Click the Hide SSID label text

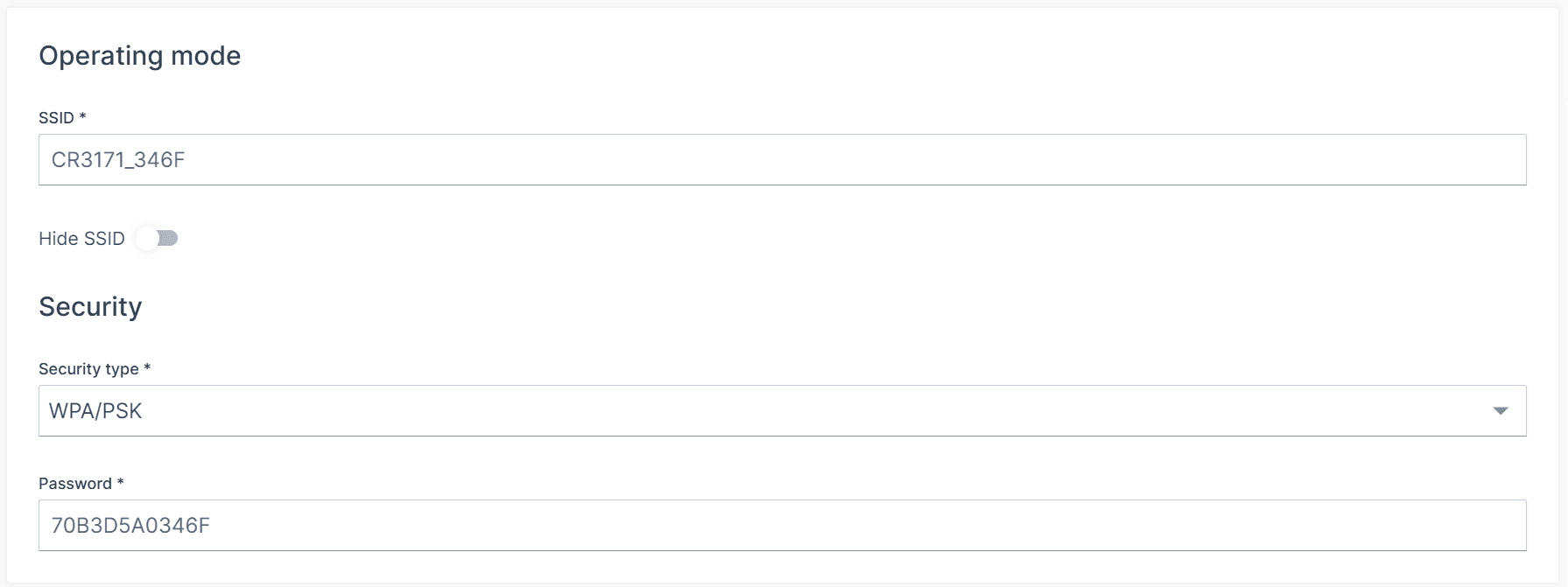pyautogui.click(x=81, y=239)
